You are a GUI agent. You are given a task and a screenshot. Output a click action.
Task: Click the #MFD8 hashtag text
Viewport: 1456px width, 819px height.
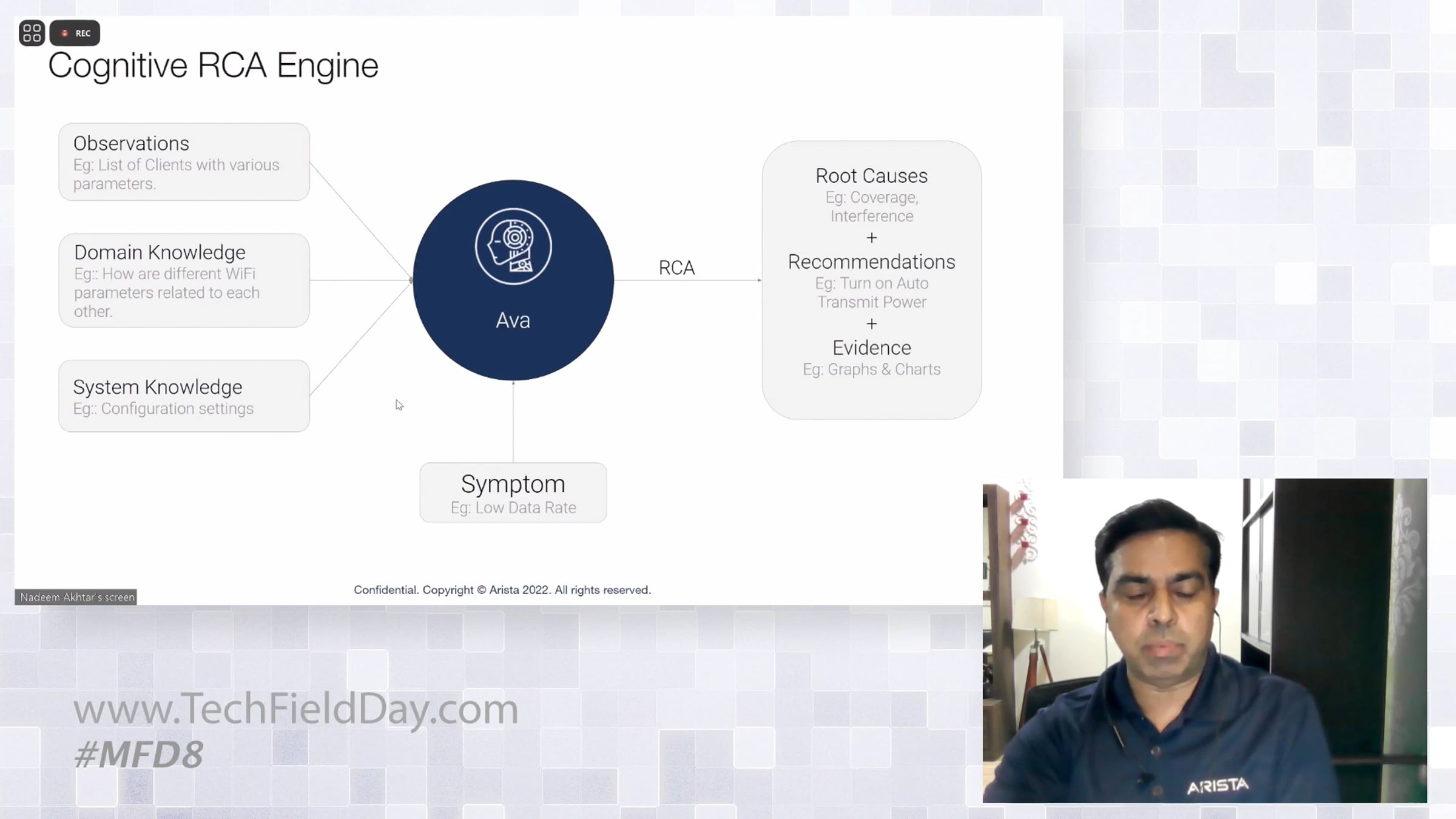click(x=138, y=755)
